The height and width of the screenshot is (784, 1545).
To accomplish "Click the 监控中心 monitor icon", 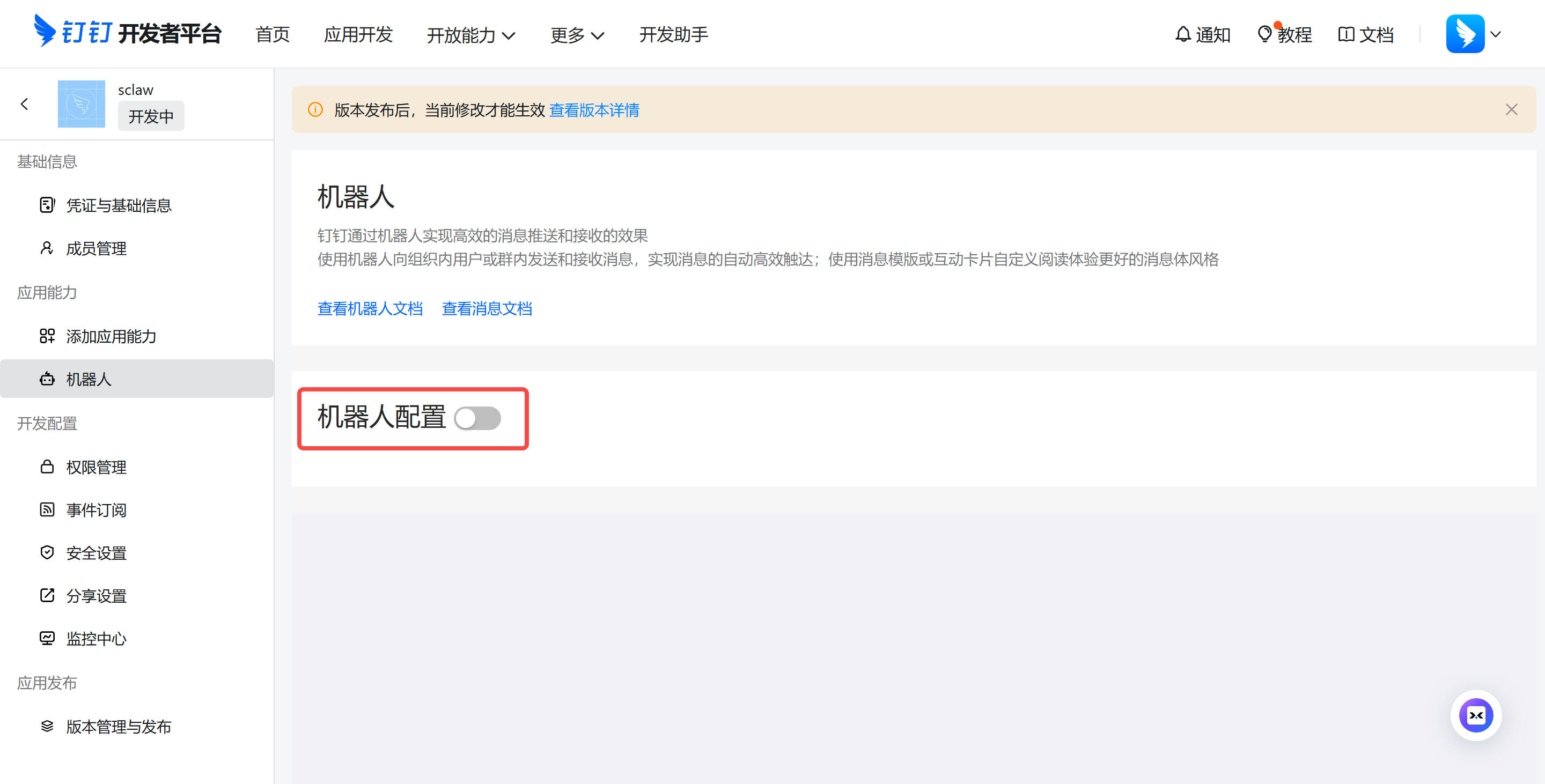I will tap(47, 638).
